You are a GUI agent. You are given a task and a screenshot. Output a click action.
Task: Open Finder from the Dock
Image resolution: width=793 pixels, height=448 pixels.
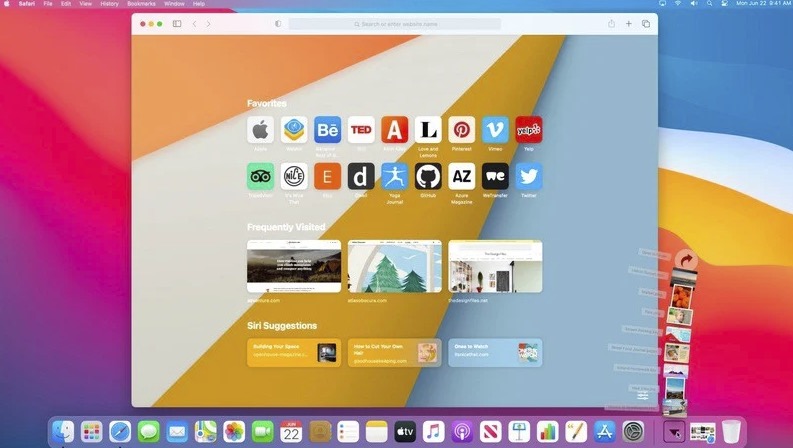coord(63,432)
